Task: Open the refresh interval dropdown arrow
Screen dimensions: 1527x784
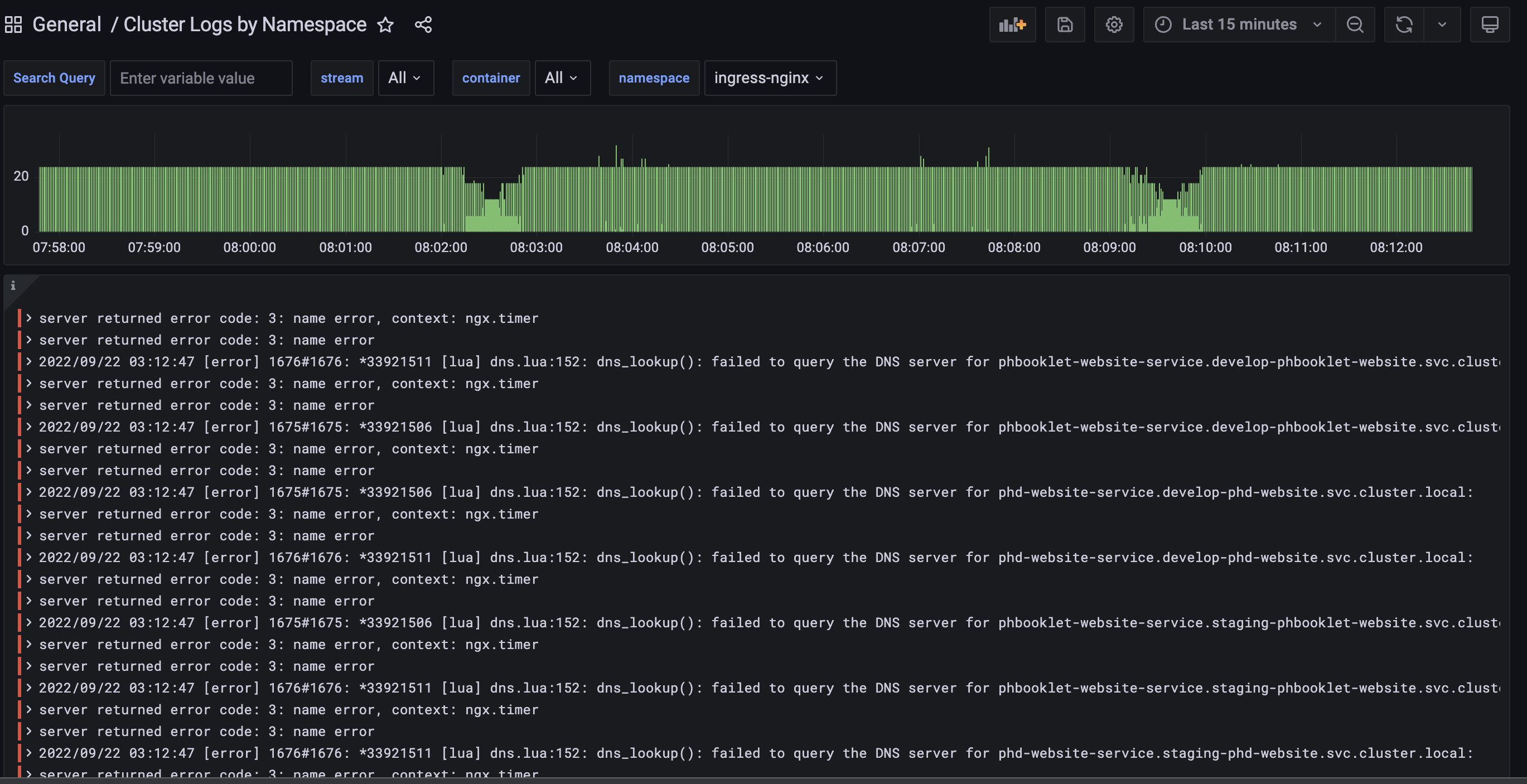Action: tap(1442, 25)
